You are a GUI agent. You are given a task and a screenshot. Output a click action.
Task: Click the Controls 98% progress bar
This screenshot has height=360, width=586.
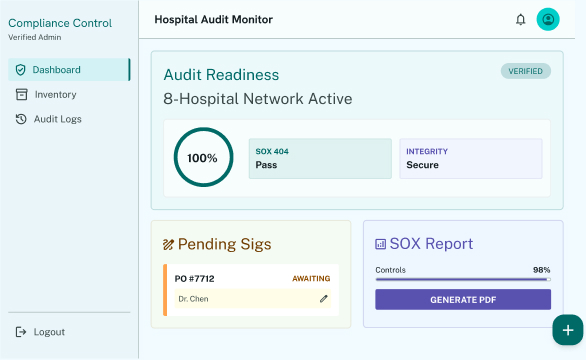tap(463, 279)
